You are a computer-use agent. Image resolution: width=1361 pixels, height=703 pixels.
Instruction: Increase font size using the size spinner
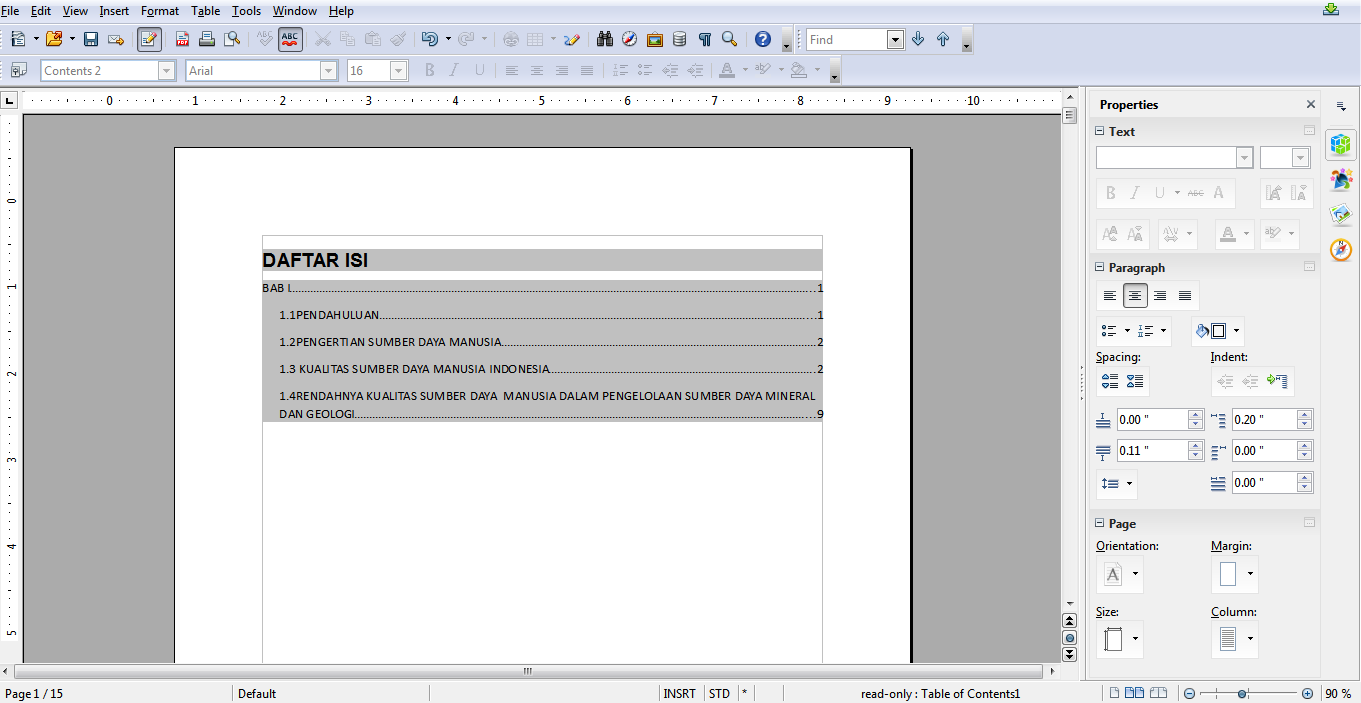click(x=397, y=70)
